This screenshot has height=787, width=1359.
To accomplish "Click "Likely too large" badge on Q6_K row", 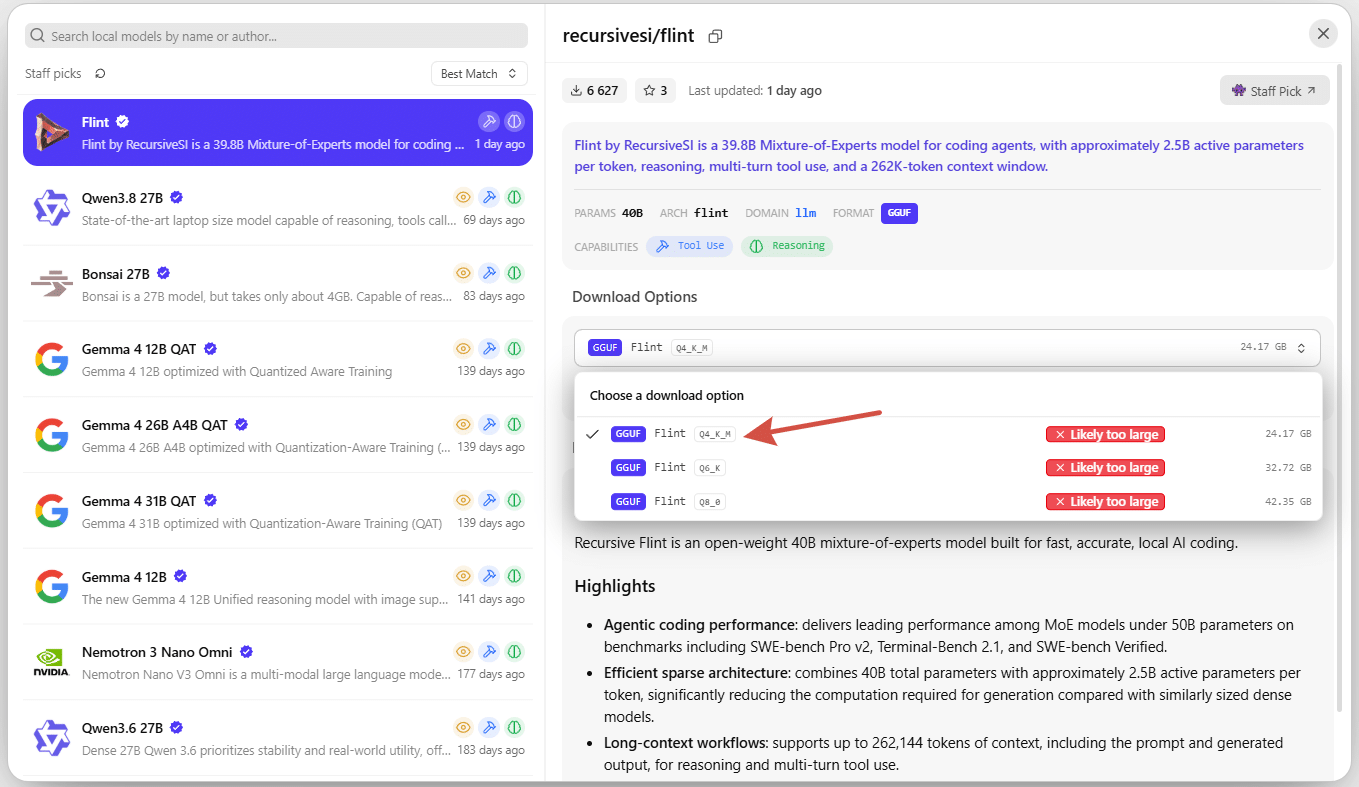I will 1105,468.
